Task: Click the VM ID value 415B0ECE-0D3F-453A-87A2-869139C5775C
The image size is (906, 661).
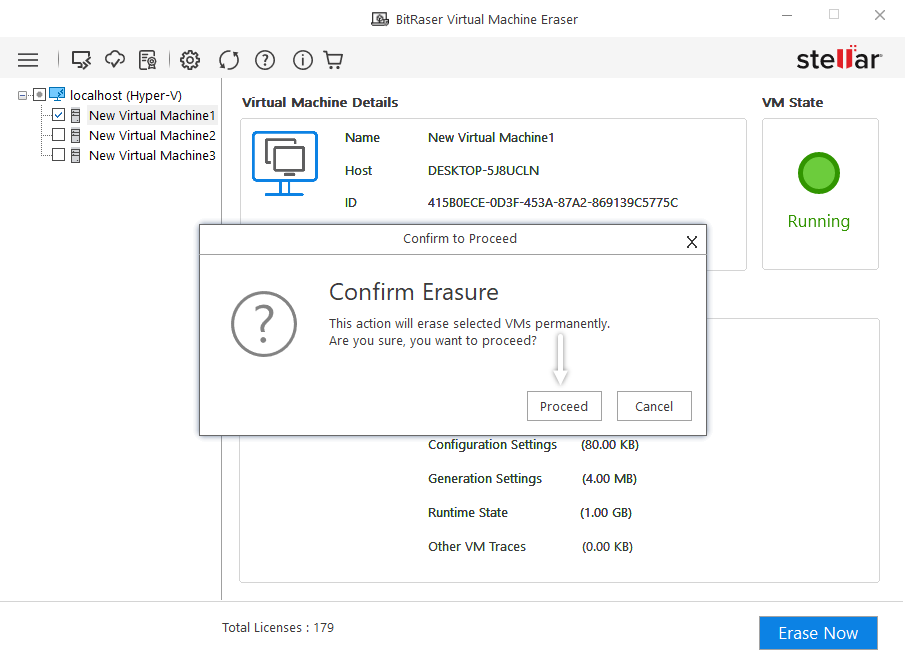Action: 553,203
